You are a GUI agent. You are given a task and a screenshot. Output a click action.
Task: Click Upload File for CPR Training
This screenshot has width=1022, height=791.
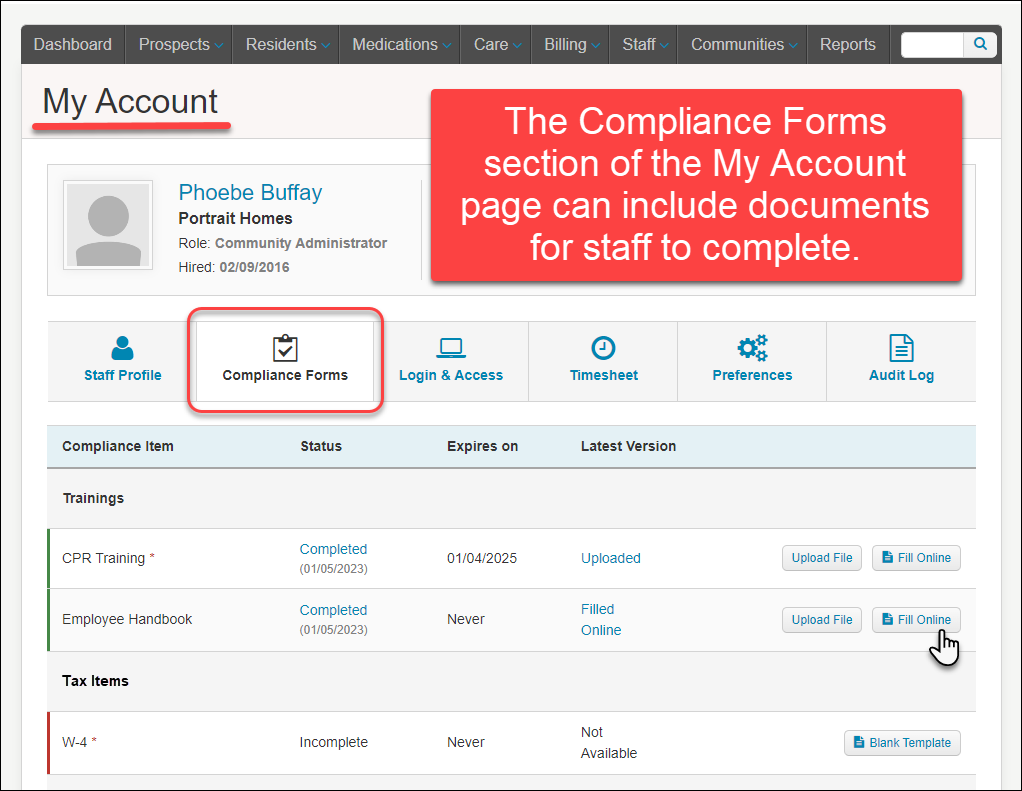point(822,558)
